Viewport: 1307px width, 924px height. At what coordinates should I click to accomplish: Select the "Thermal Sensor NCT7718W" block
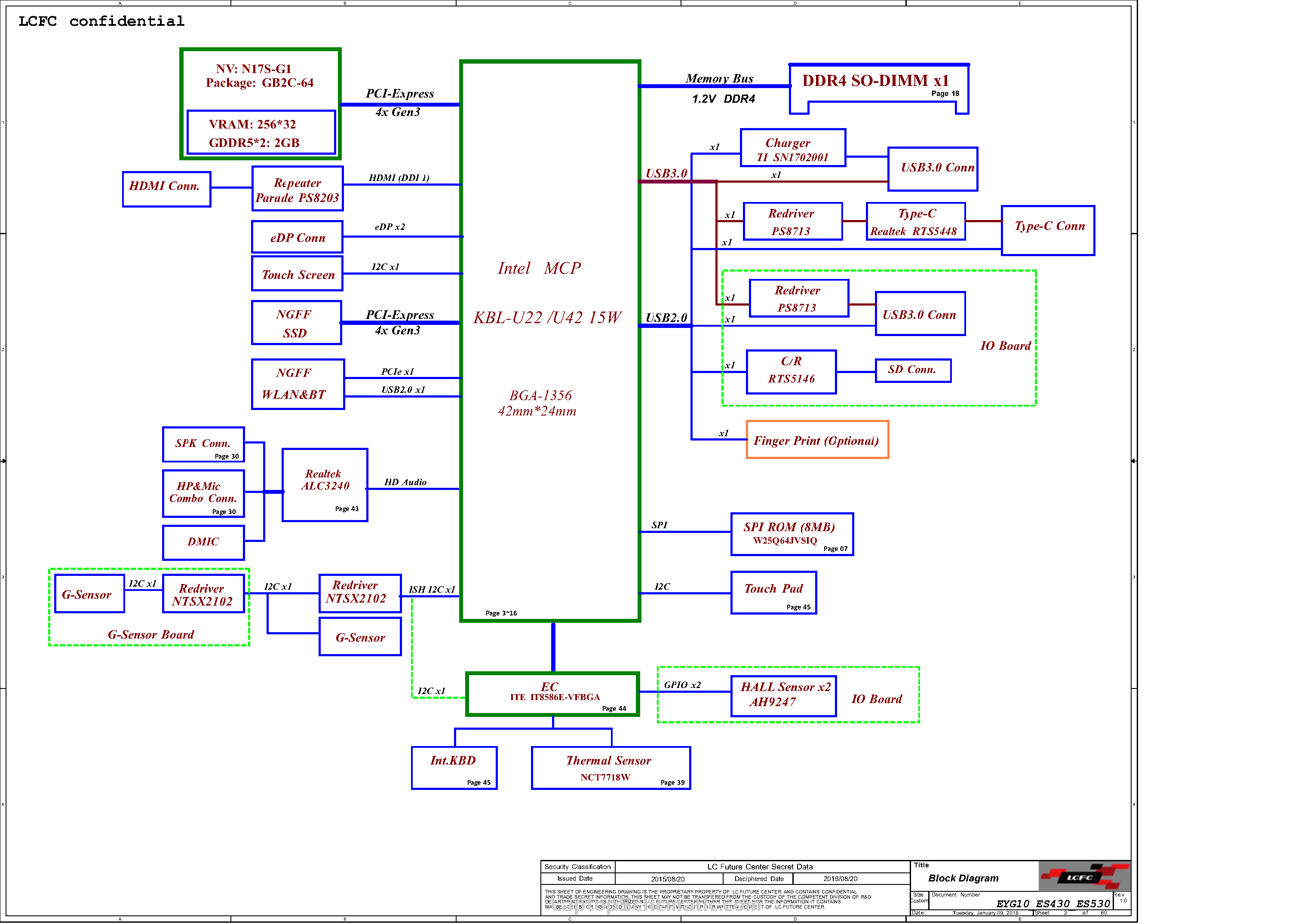coord(611,768)
